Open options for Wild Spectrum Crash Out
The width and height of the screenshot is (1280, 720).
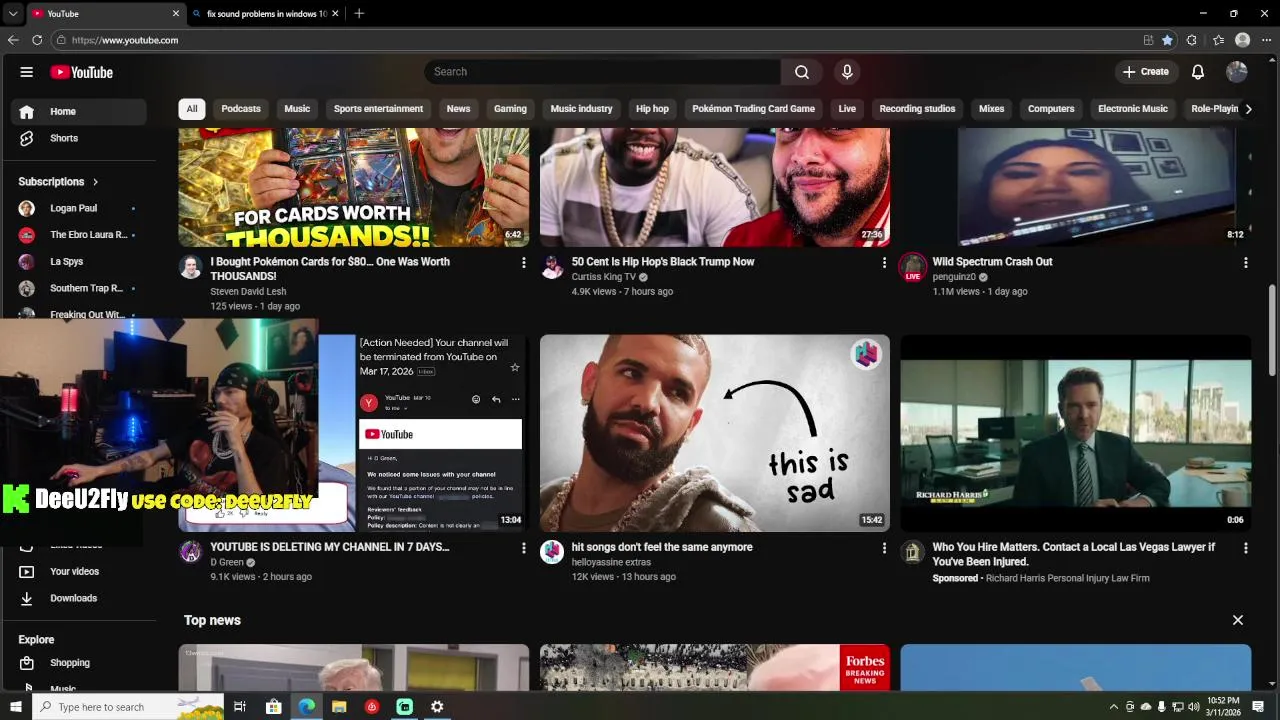pos(1245,262)
